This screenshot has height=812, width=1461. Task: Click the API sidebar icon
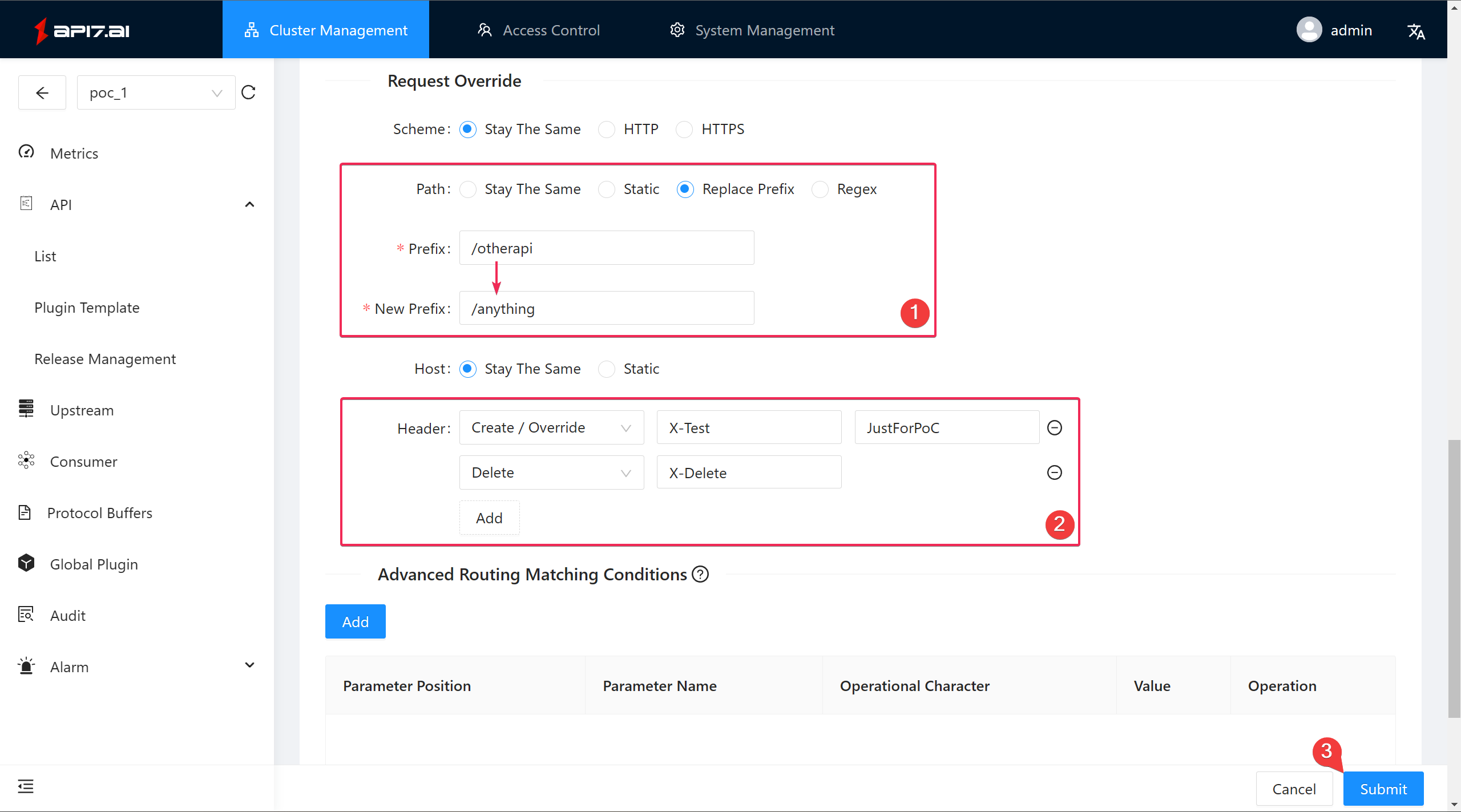[26, 203]
